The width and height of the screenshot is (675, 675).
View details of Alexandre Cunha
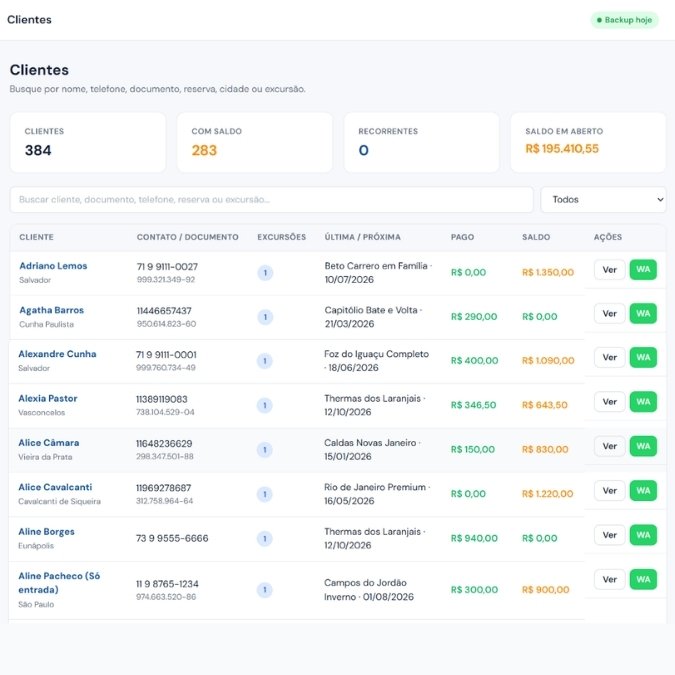click(610, 357)
